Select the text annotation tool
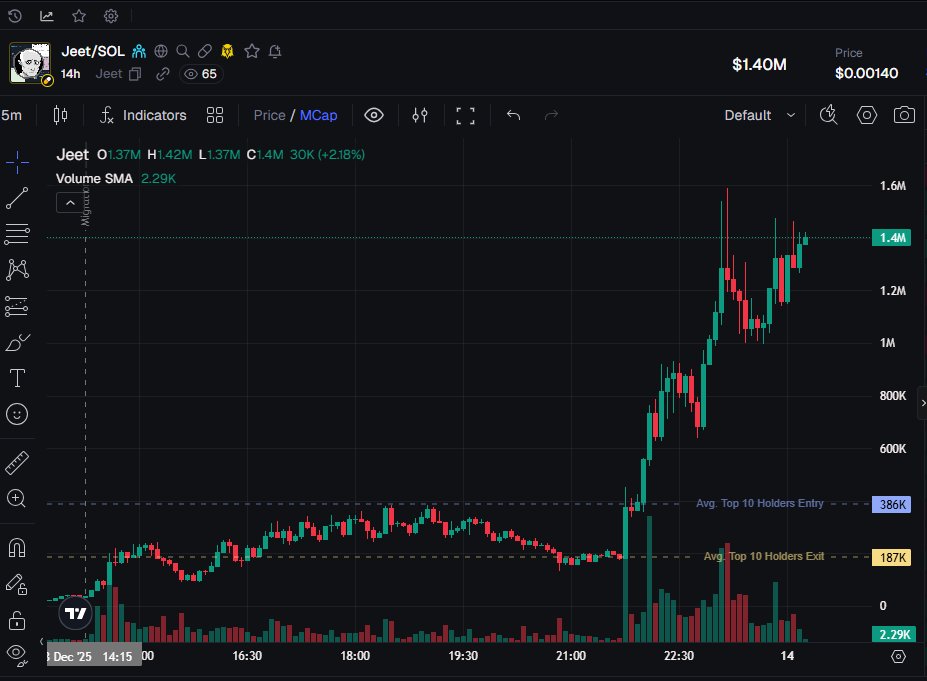This screenshot has width=927, height=681. tap(16, 377)
